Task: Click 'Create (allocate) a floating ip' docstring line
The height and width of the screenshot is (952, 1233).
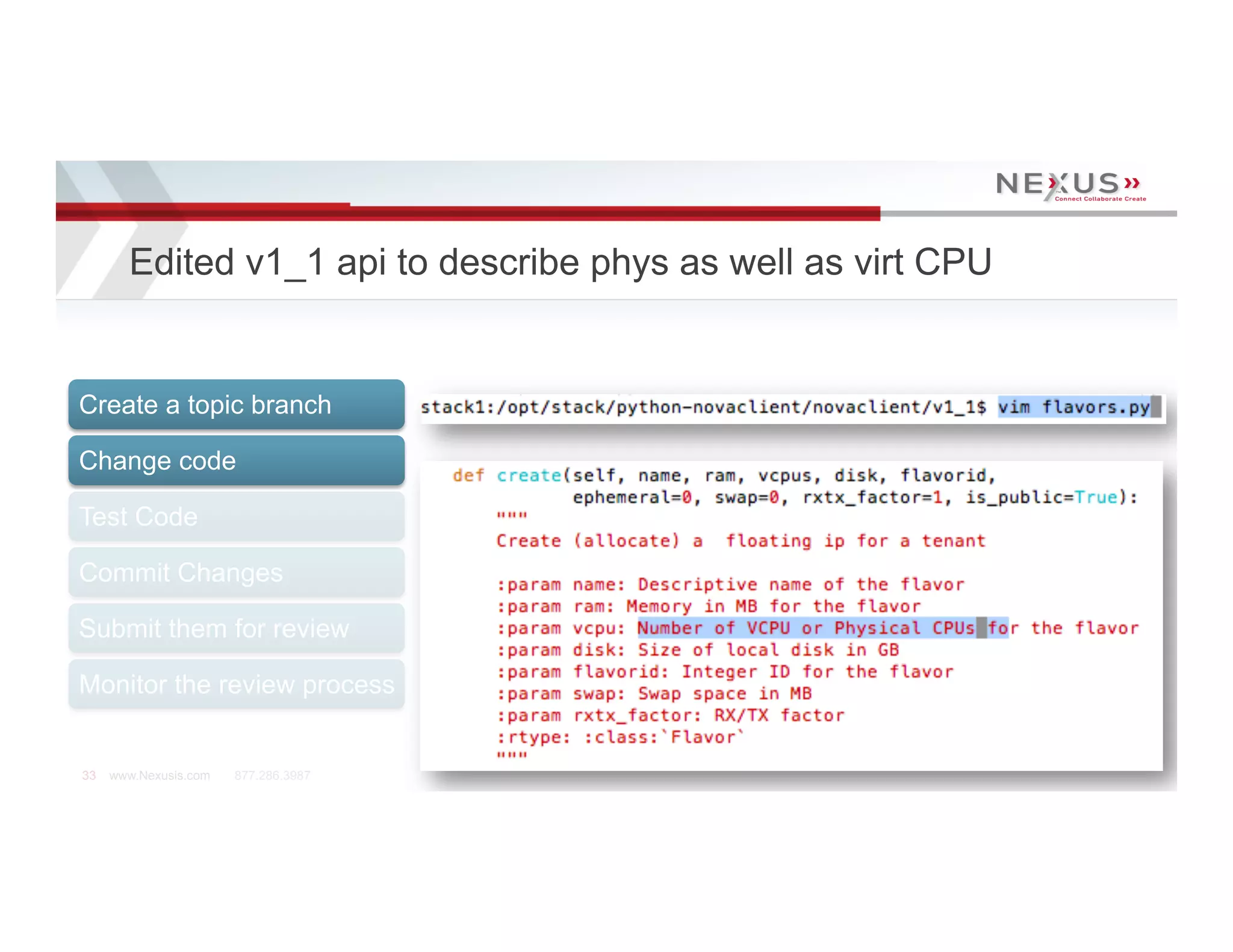Action: pos(741,541)
